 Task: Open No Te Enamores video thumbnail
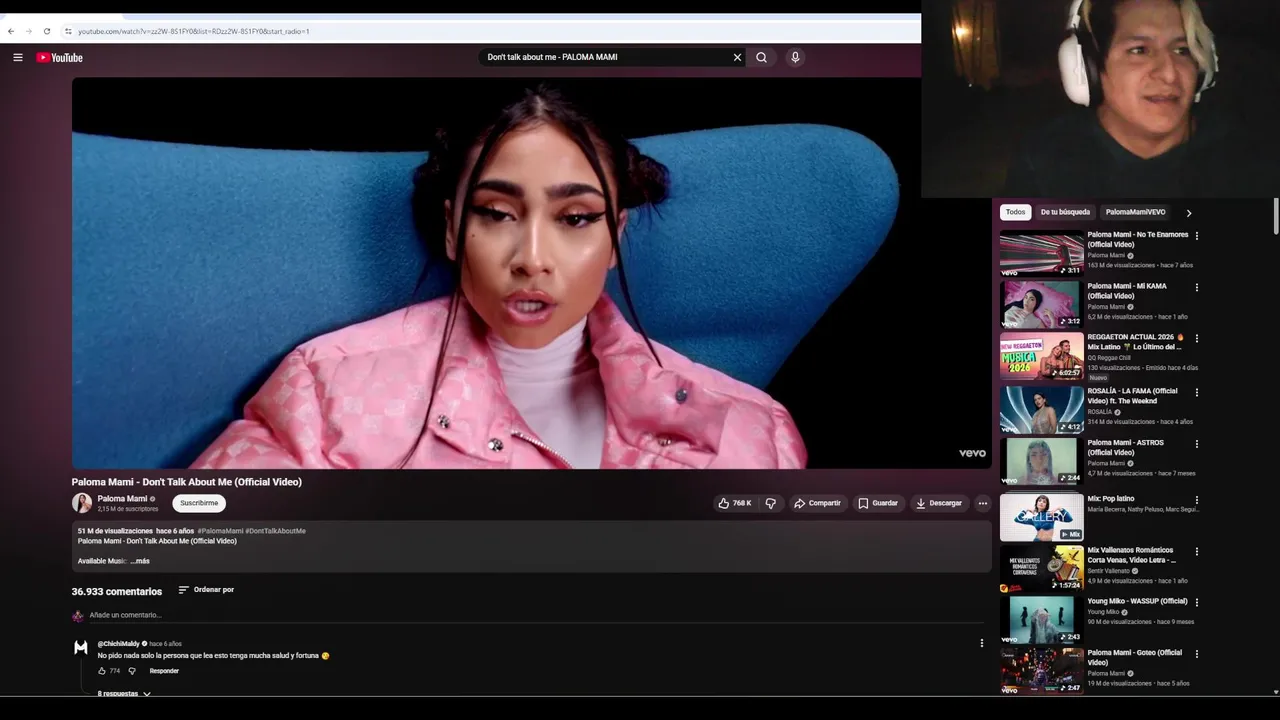click(1042, 253)
